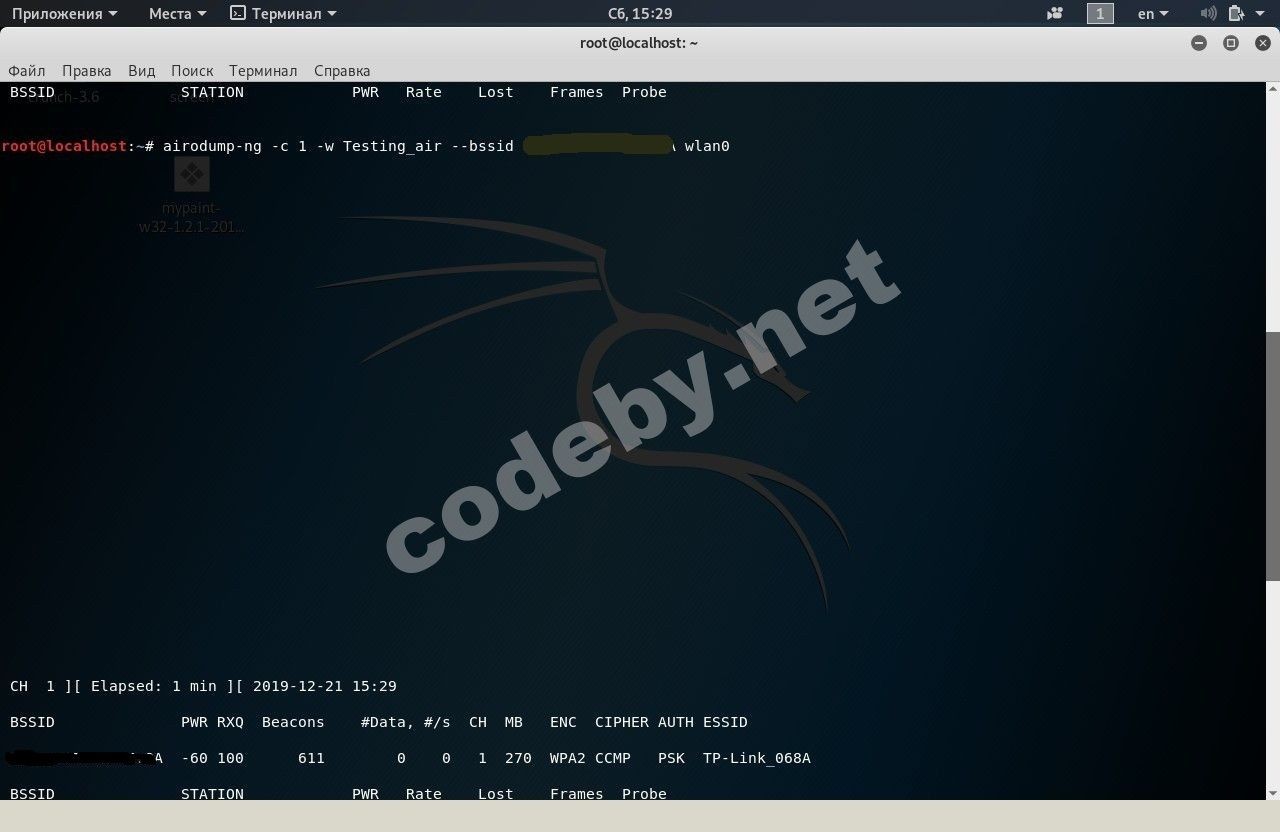Click the 611 beacons value
The width and height of the screenshot is (1280, 832).
tap(311, 758)
